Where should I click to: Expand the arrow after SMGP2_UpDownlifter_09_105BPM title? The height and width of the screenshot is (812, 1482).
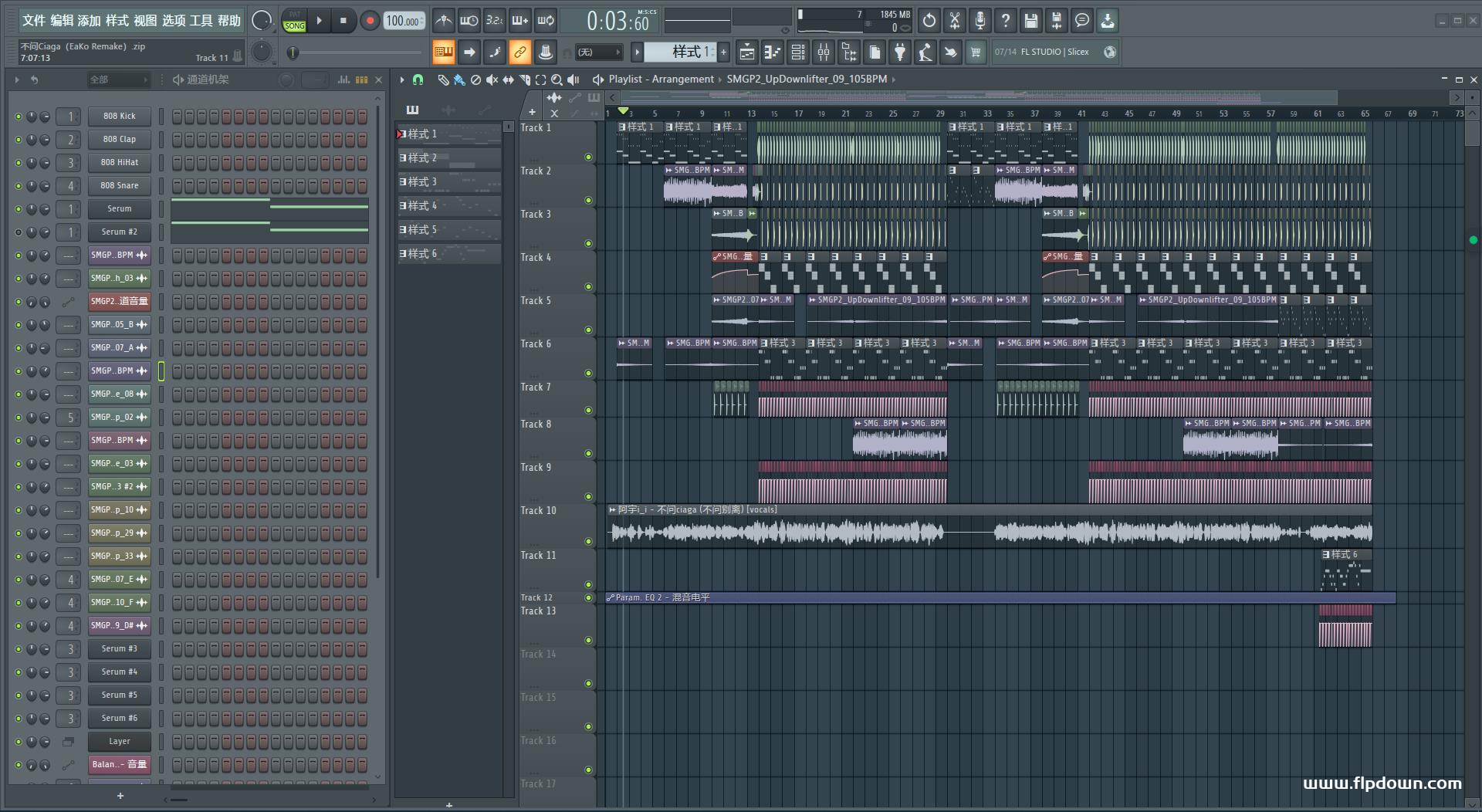[x=894, y=80]
